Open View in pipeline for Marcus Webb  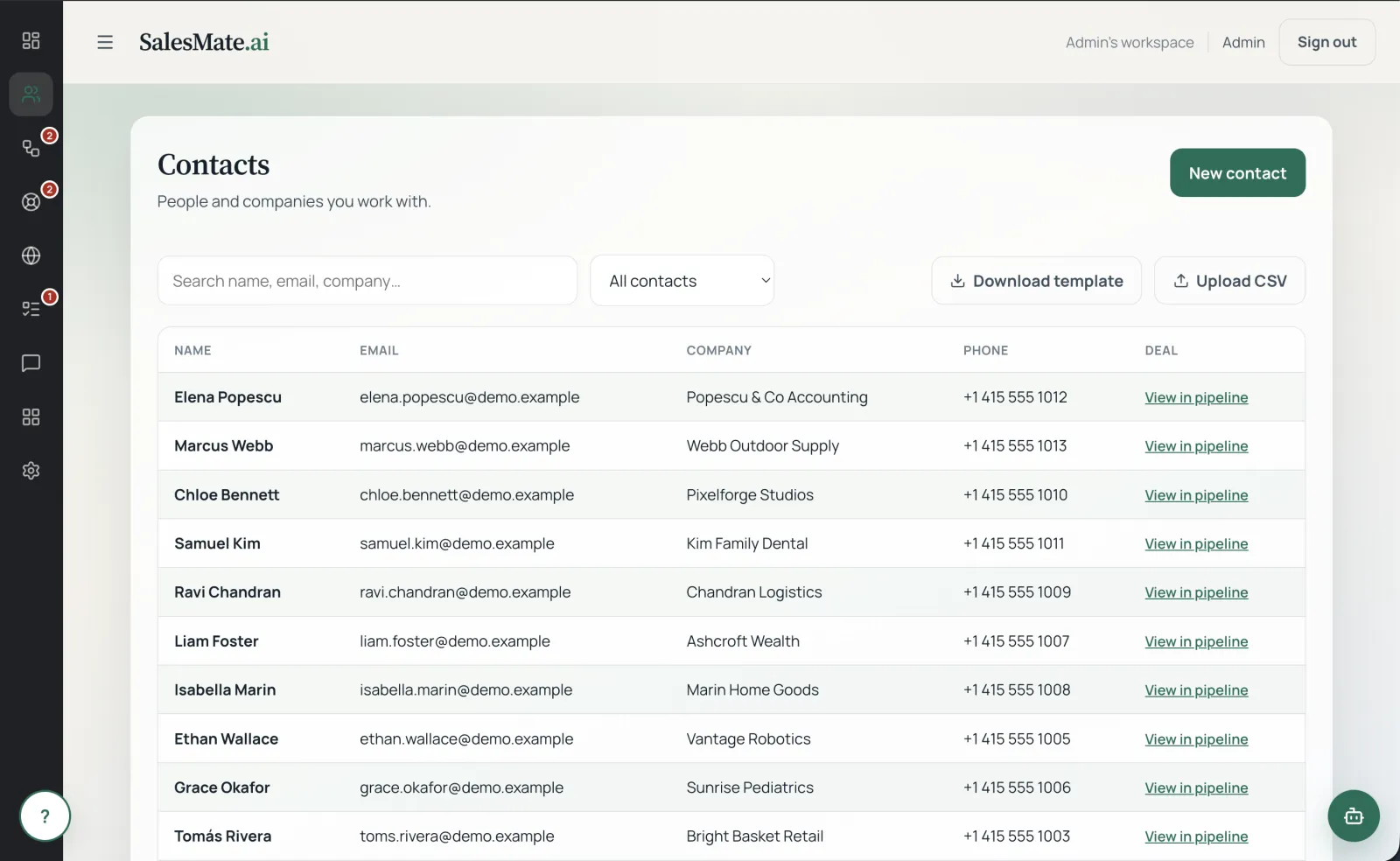[1196, 446]
